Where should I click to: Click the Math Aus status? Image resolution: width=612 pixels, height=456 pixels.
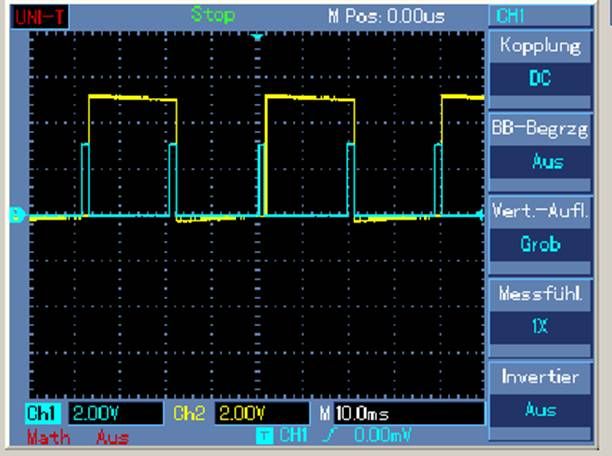[x=112, y=437]
